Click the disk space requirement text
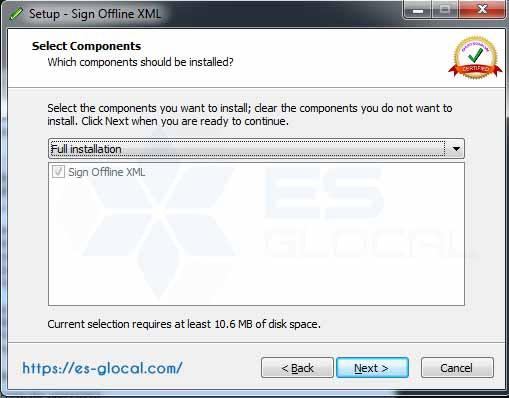This screenshot has height=398, width=509. (184, 324)
